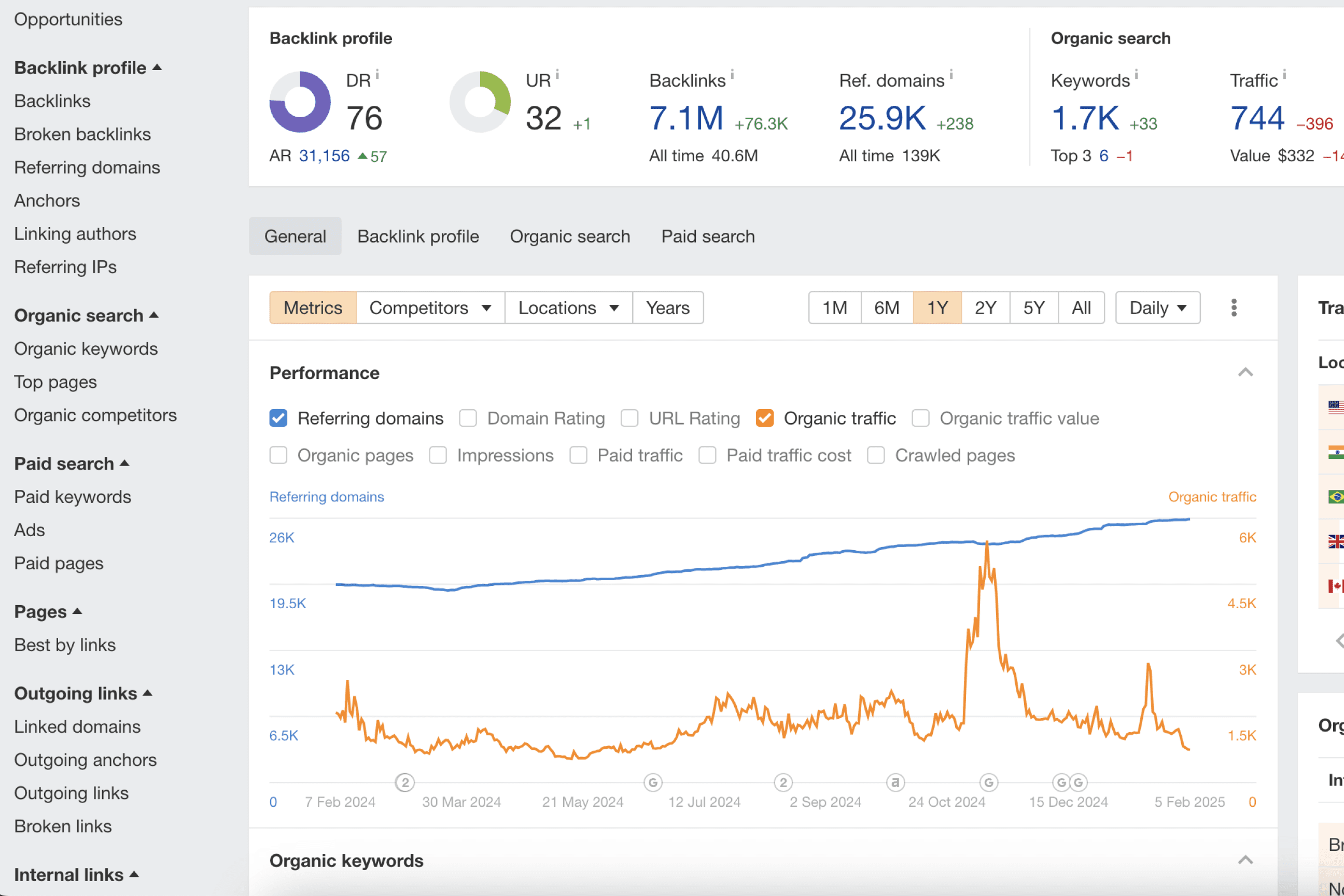This screenshot has height=896, width=1344.
Task: Disable the Organic traffic checkbox
Action: 765,418
